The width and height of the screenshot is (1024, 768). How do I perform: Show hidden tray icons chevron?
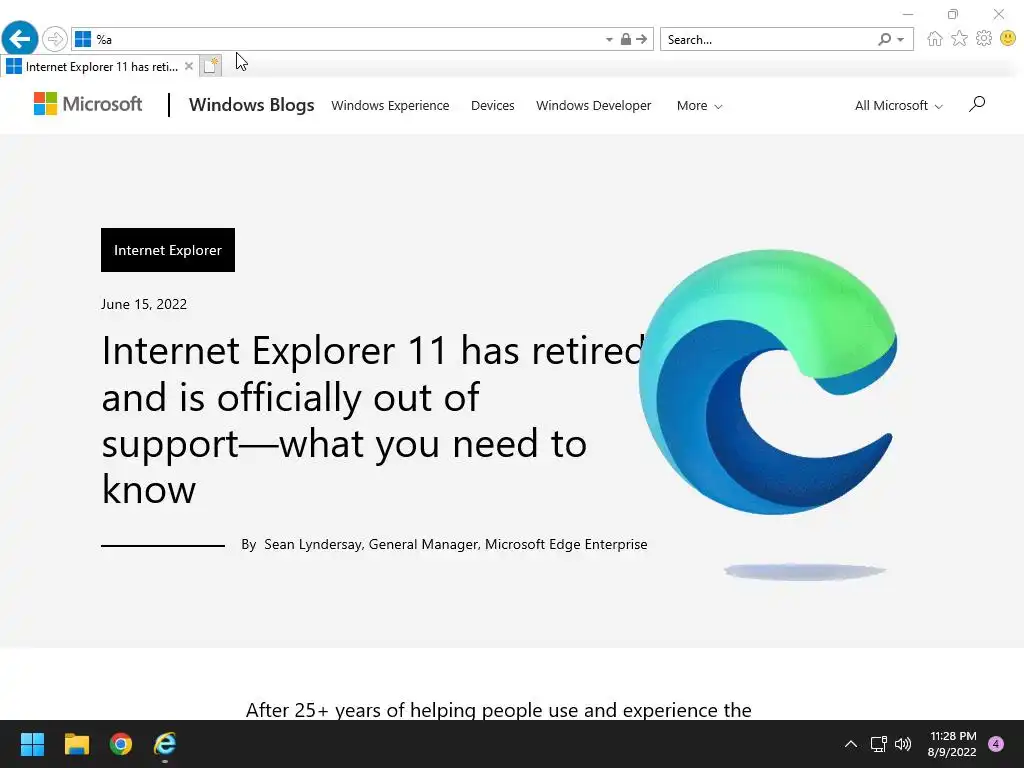850,744
